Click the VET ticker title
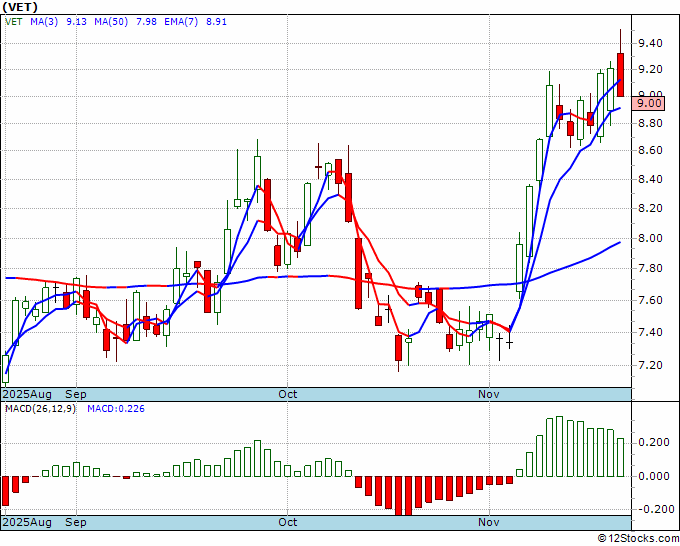This screenshot has height=546, width=680. 20,7
